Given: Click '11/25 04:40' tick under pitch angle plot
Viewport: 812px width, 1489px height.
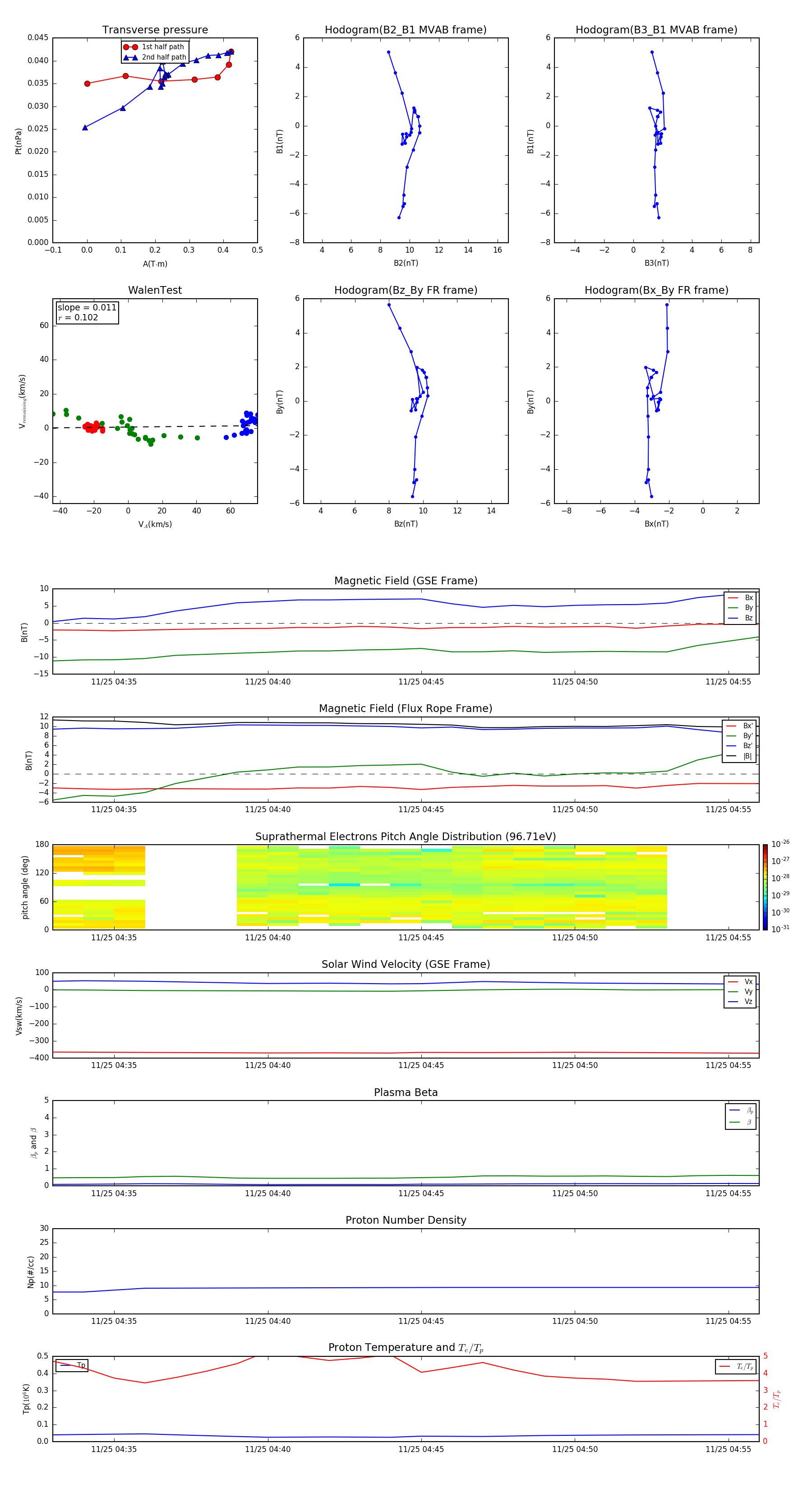Looking at the screenshot, I should pos(268,938).
